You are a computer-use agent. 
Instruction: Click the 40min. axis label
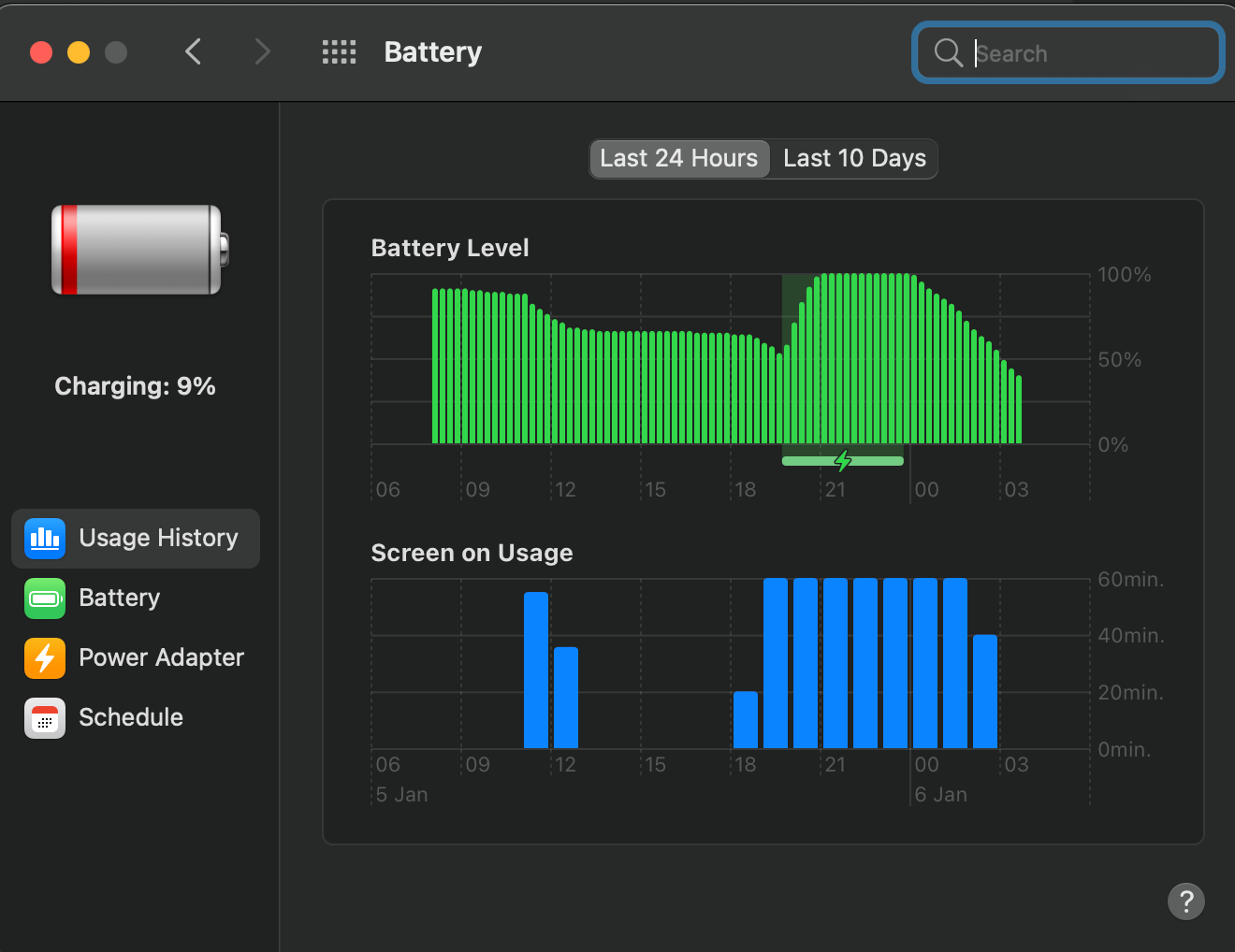pyautogui.click(x=1131, y=636)
